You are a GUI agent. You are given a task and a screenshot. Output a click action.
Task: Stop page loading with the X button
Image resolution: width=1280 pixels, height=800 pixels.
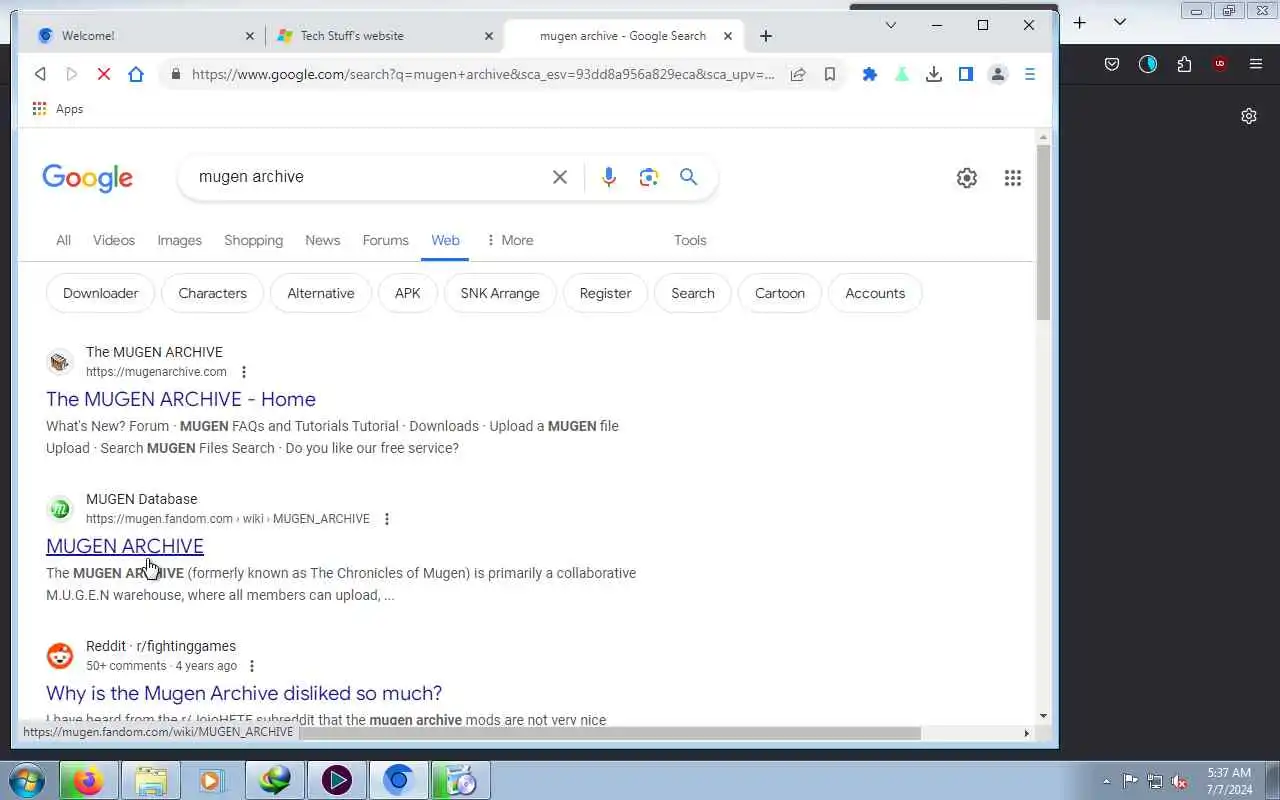point(103,74)
